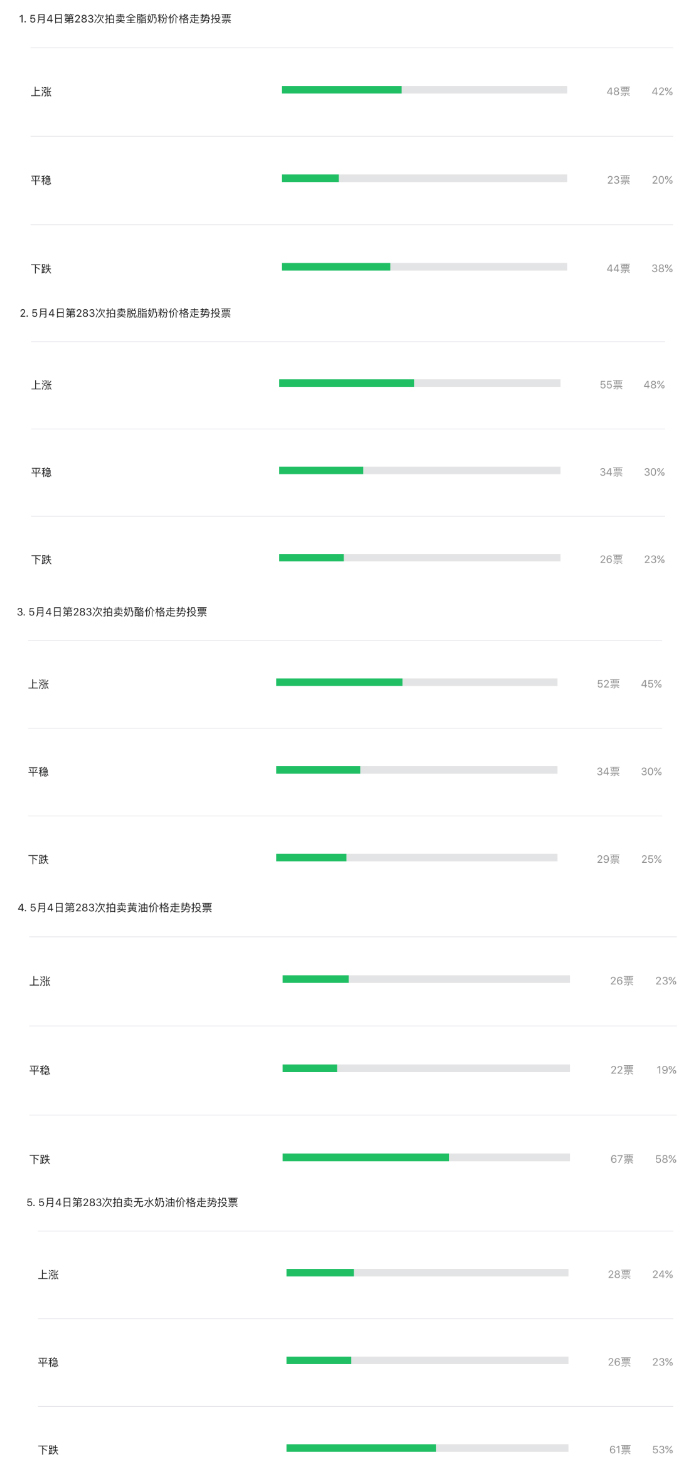Image resolution: width=696 pixels, height=1463 pixels.
Task: Click the 19% percentage label
Action: 665,1070
